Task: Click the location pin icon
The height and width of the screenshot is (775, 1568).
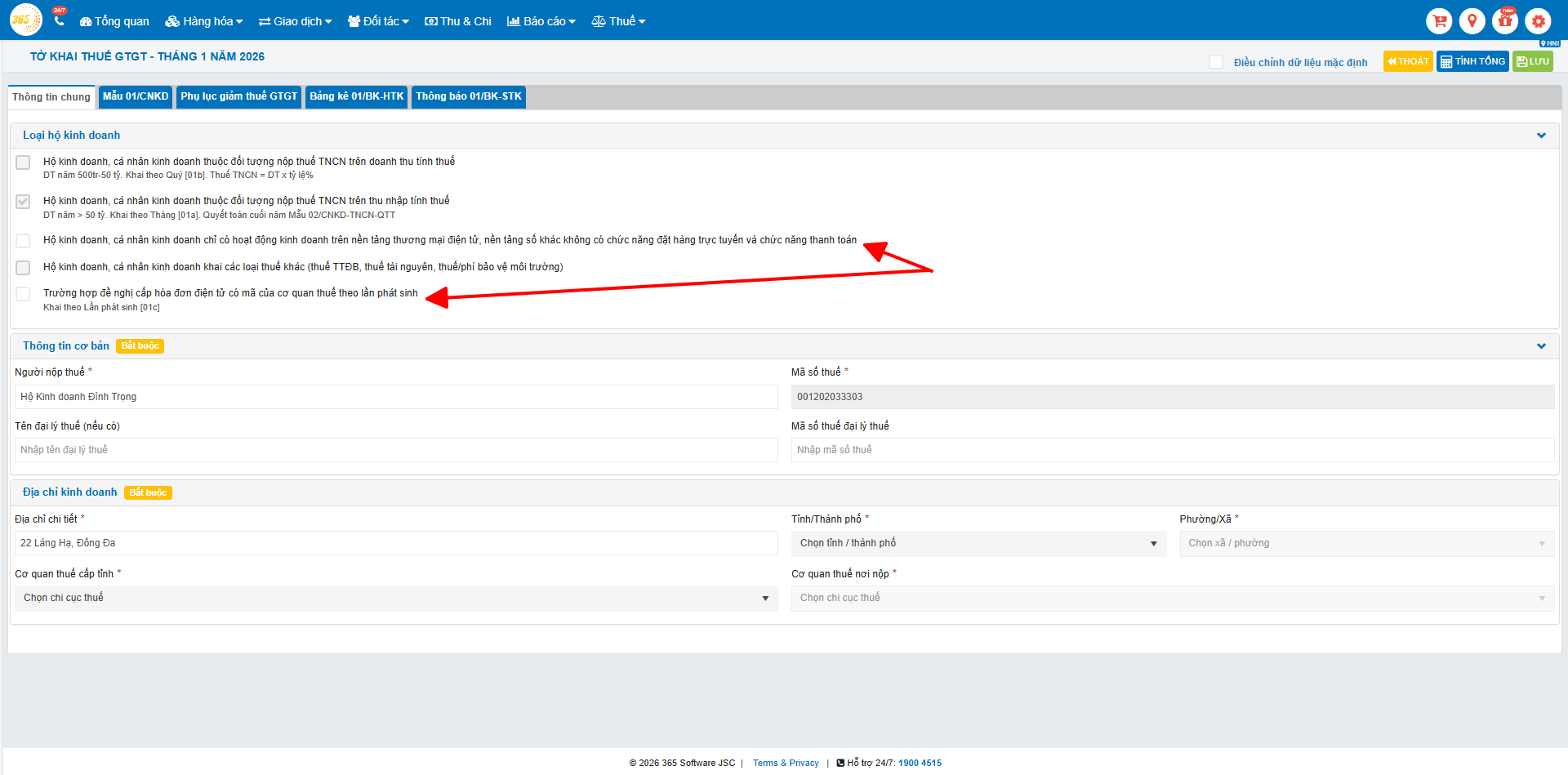Action: (x=1472, y=20)
